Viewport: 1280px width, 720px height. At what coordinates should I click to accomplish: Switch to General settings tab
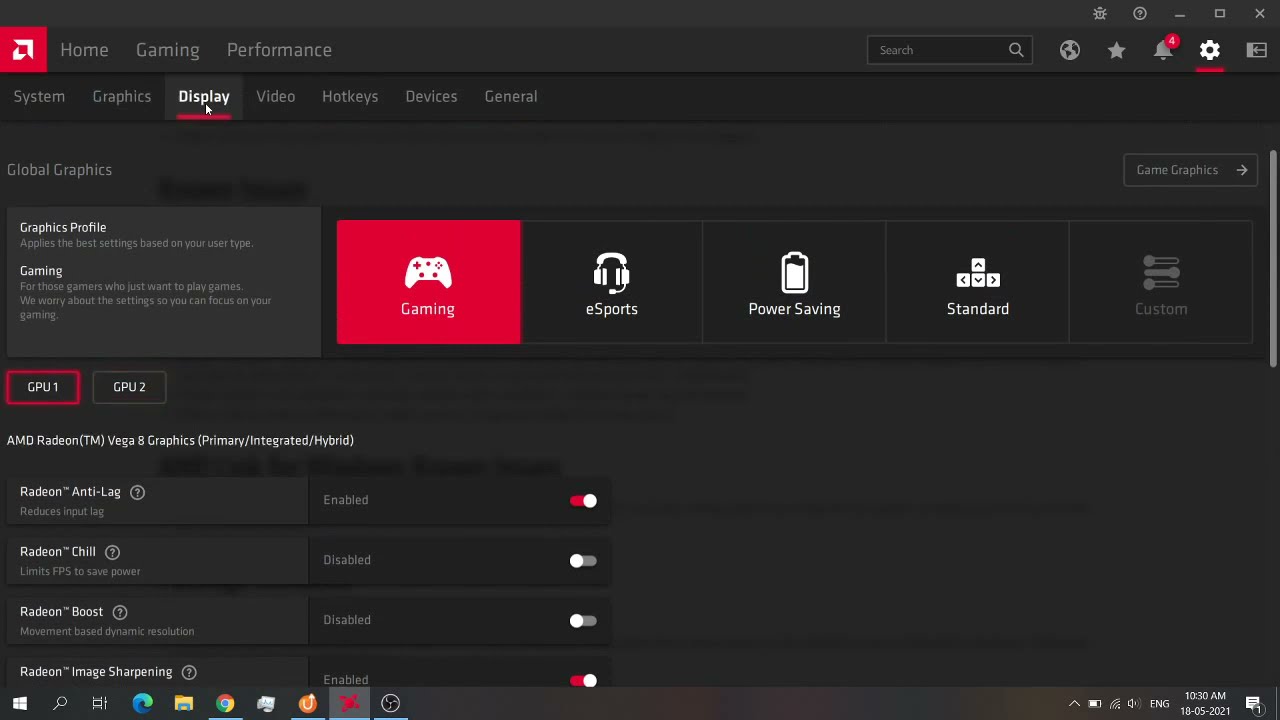pyautogui.click(x=511, y=97)
